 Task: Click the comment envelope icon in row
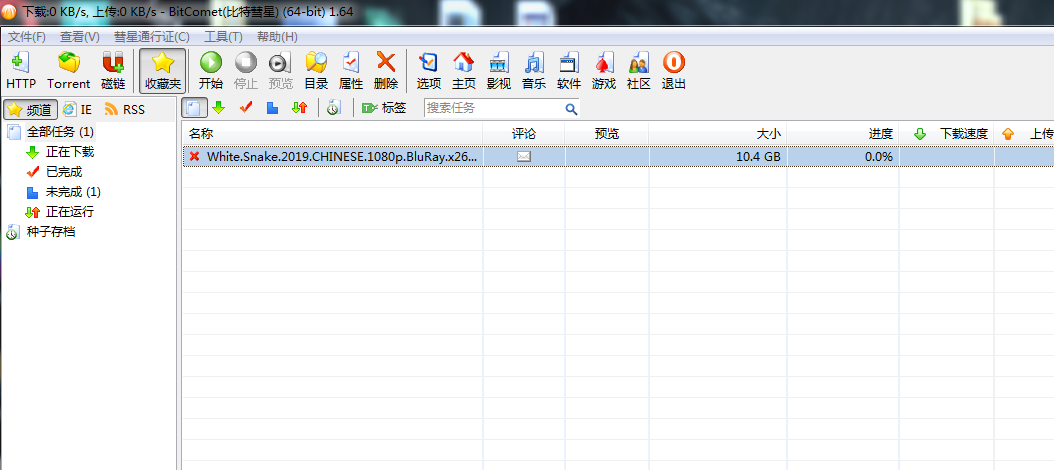click(524, 157)
